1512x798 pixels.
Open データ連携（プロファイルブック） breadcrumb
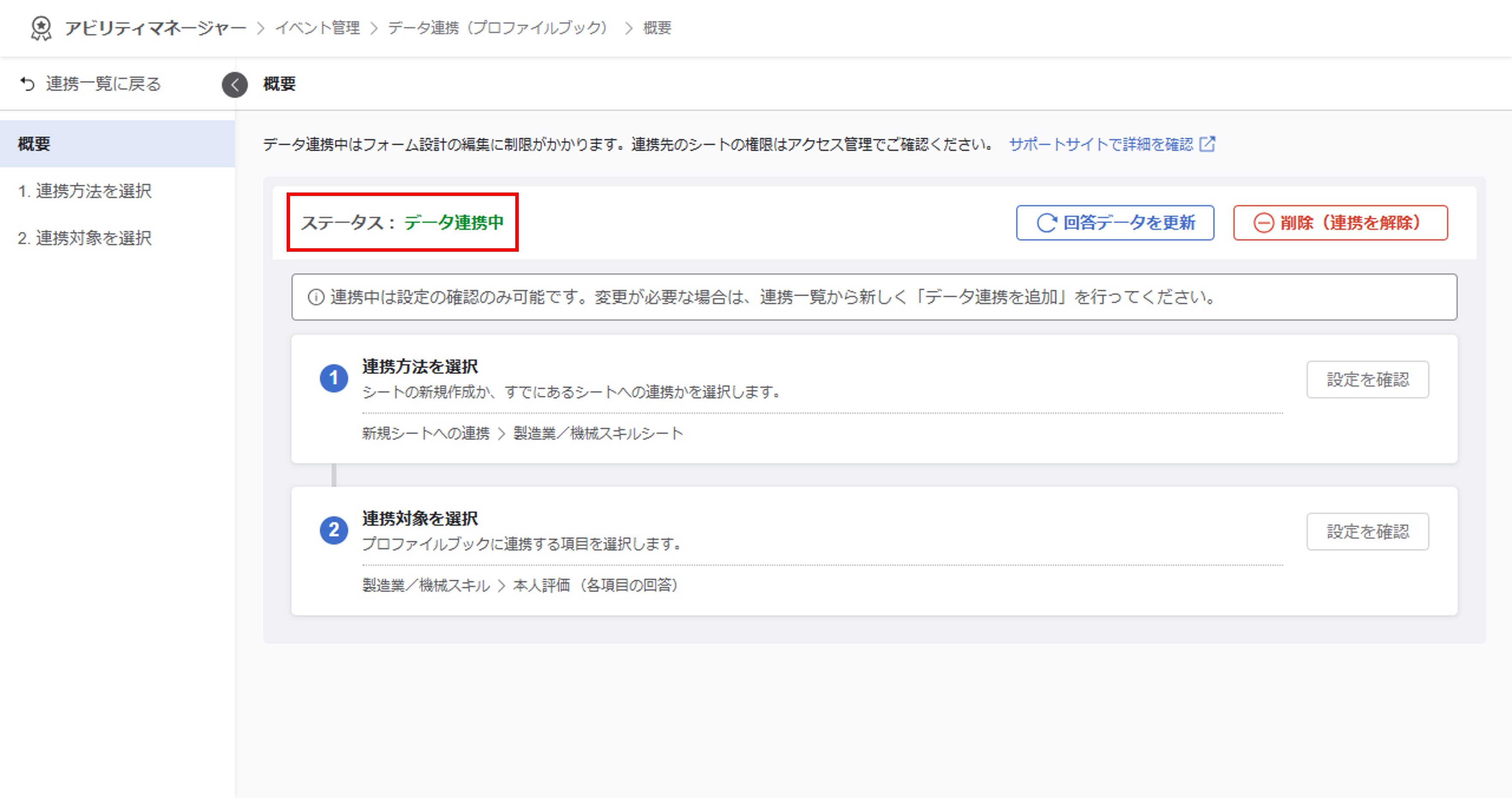point(497,28)
